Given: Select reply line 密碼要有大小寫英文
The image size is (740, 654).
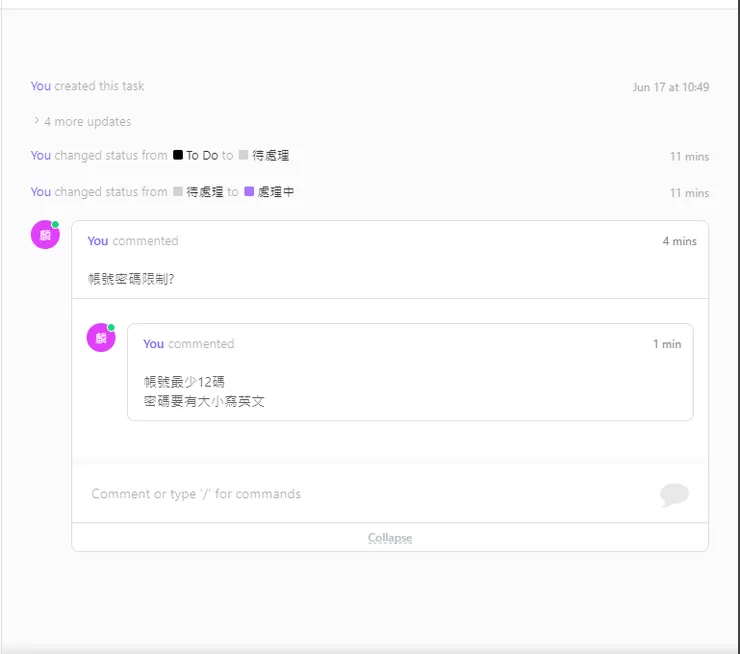Looking at the screenshot, I should (x=204, y=401).
